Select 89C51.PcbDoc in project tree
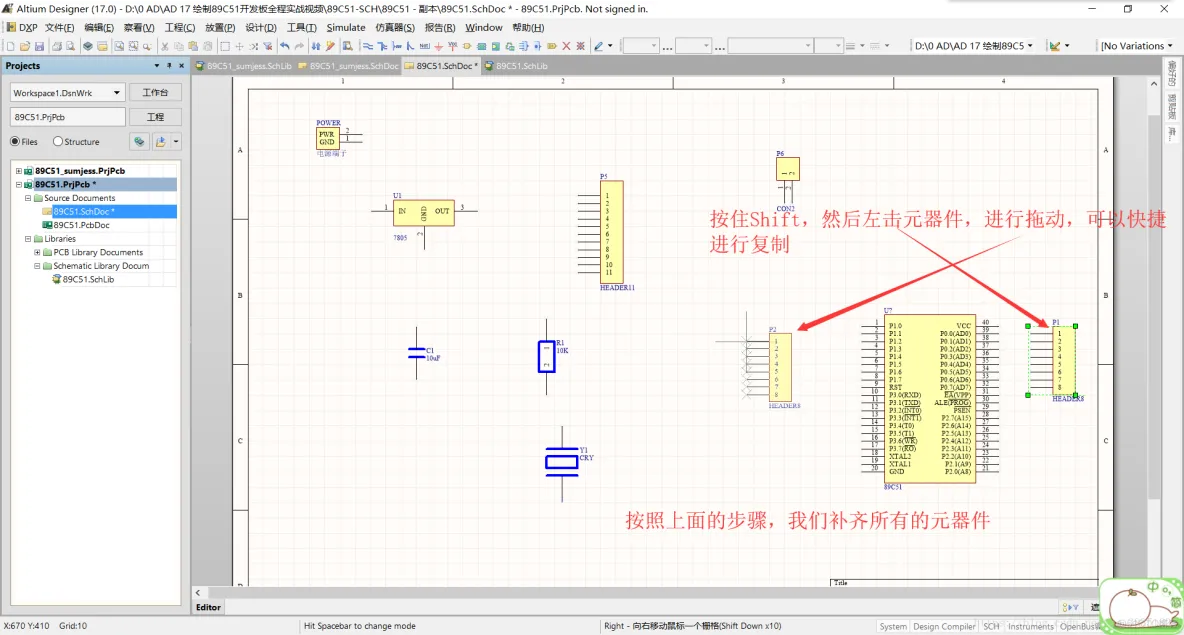The image size is (1184, 635). point(81,225)
